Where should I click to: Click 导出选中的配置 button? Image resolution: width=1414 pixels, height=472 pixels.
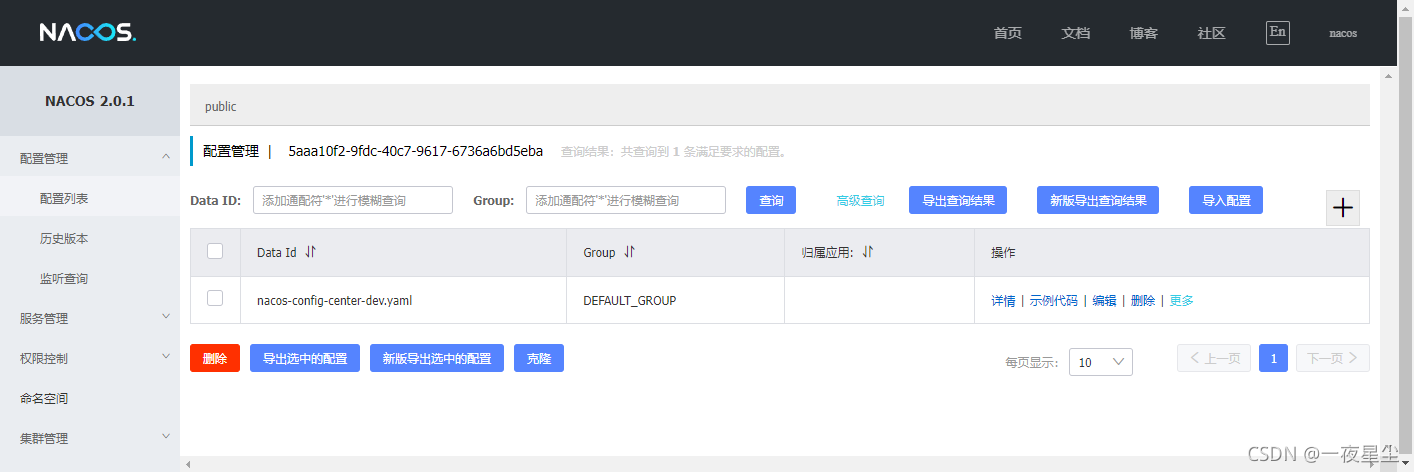tap(305, 358)
